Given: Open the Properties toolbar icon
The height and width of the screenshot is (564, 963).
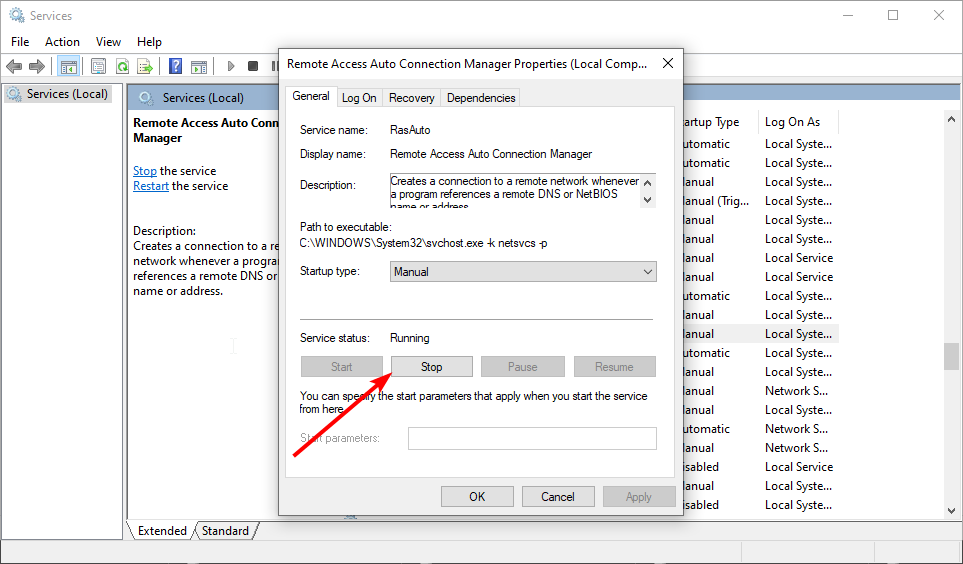Looking at the screenshot, I should [x=98, y=66].
